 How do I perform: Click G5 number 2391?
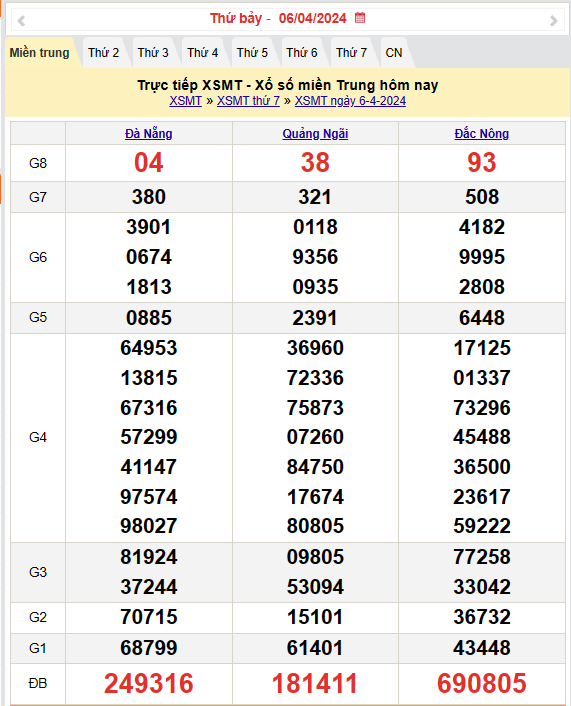[315, 318]
